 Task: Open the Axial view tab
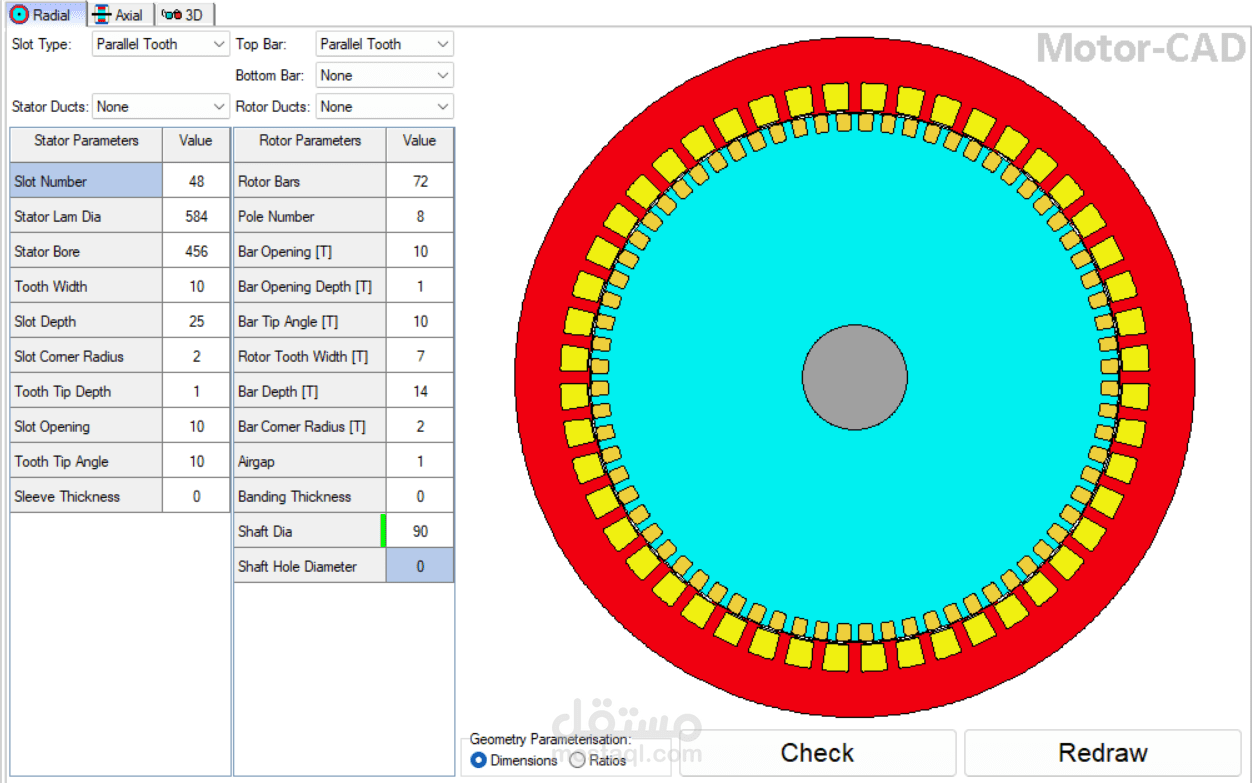(x=120, y=14)
